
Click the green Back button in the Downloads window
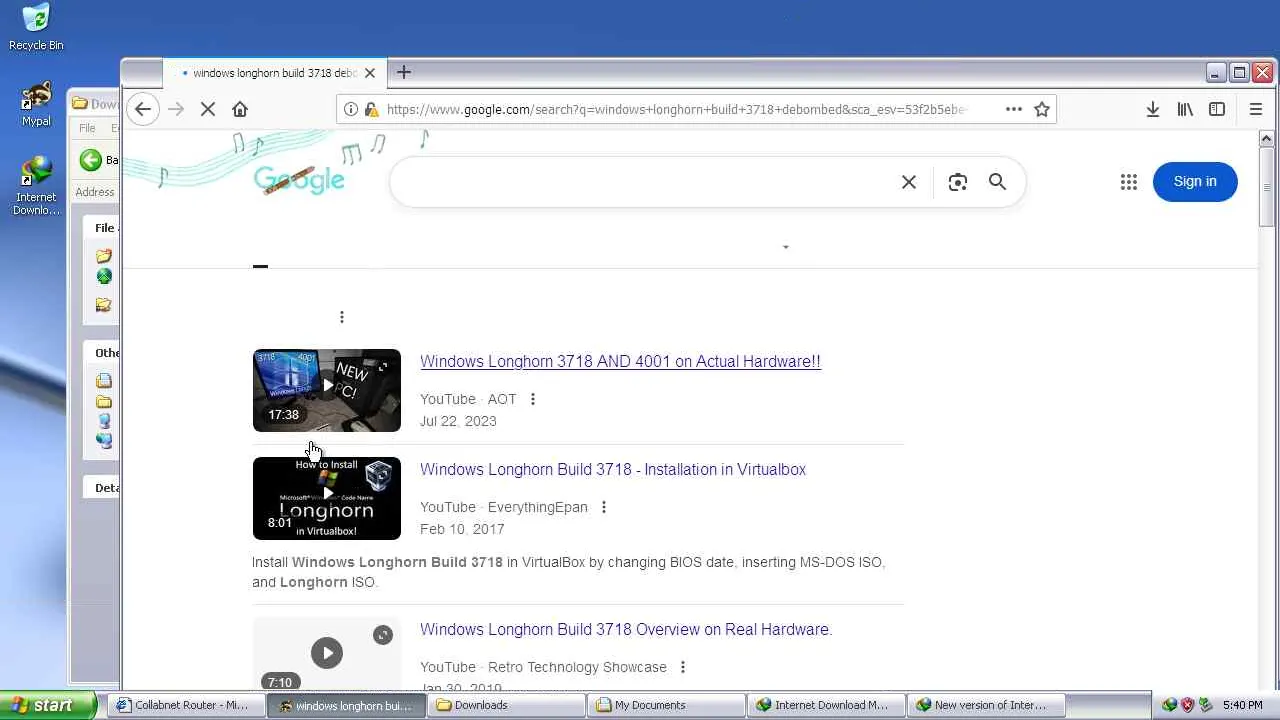(91, 160)
